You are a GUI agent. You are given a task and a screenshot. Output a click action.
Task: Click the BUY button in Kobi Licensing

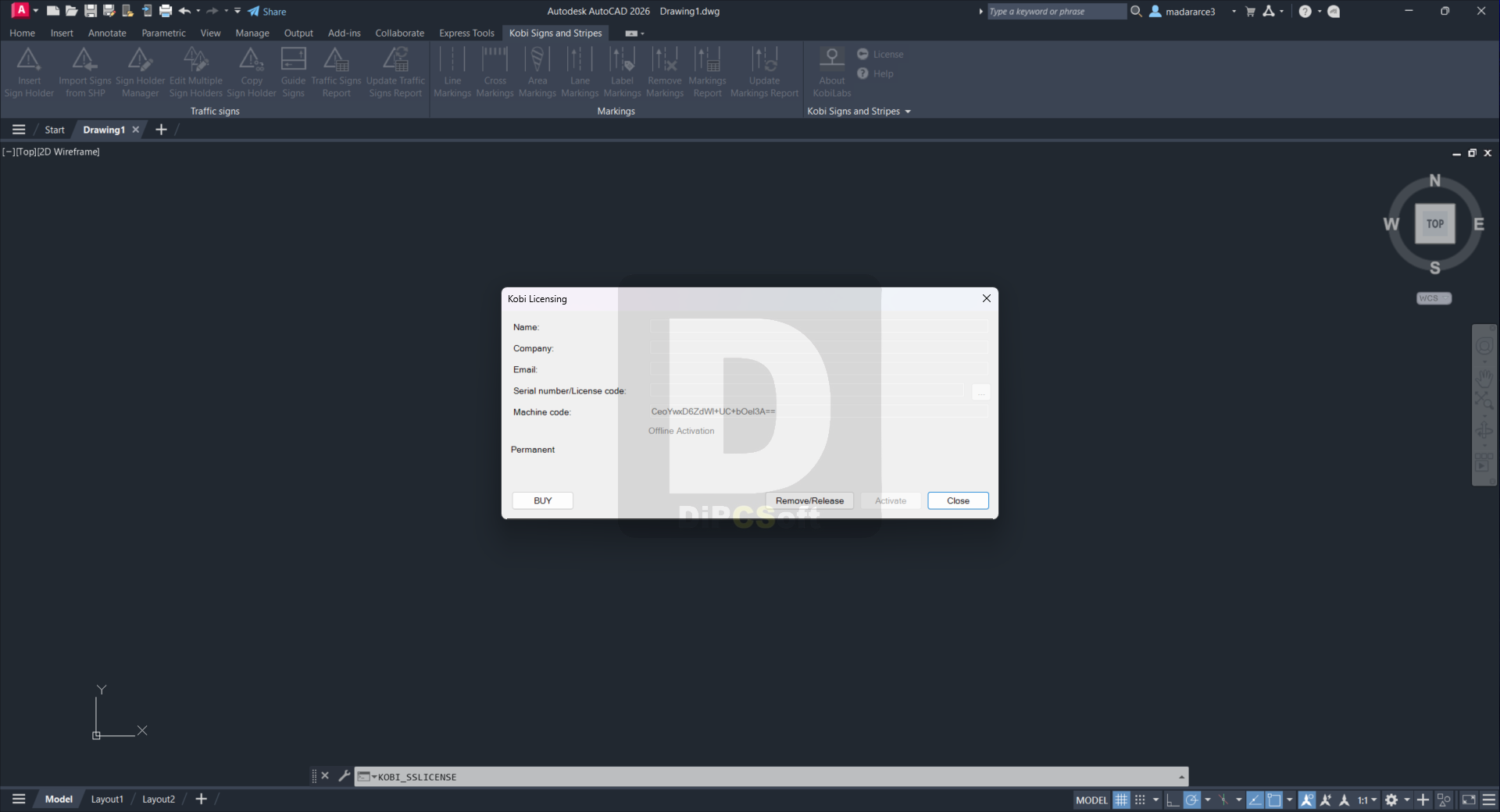tap(542, 500)
